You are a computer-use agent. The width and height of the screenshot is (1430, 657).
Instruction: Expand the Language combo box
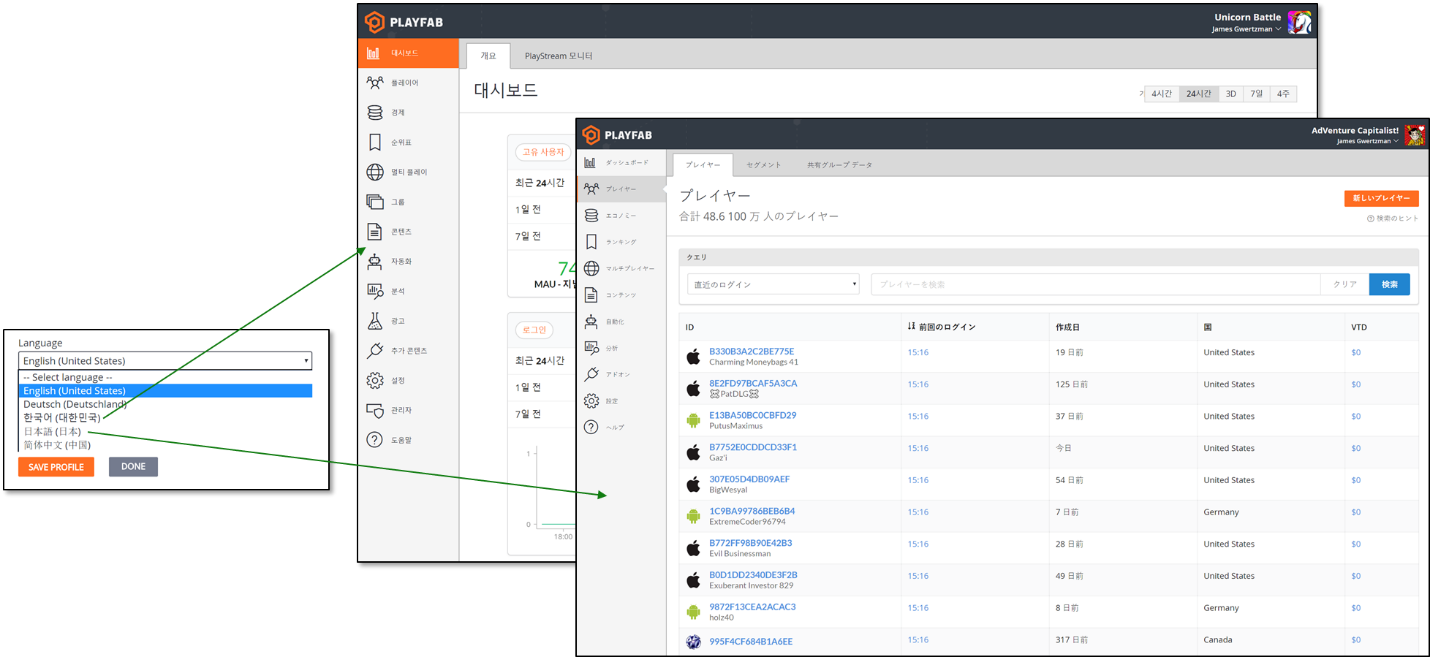(165, 361)
